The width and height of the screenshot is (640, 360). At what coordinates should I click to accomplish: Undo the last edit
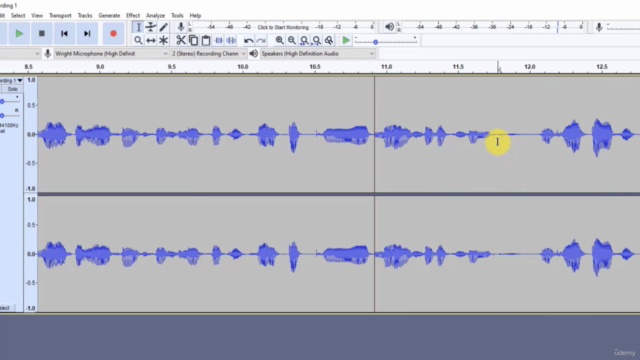click(x=248, y=40)
